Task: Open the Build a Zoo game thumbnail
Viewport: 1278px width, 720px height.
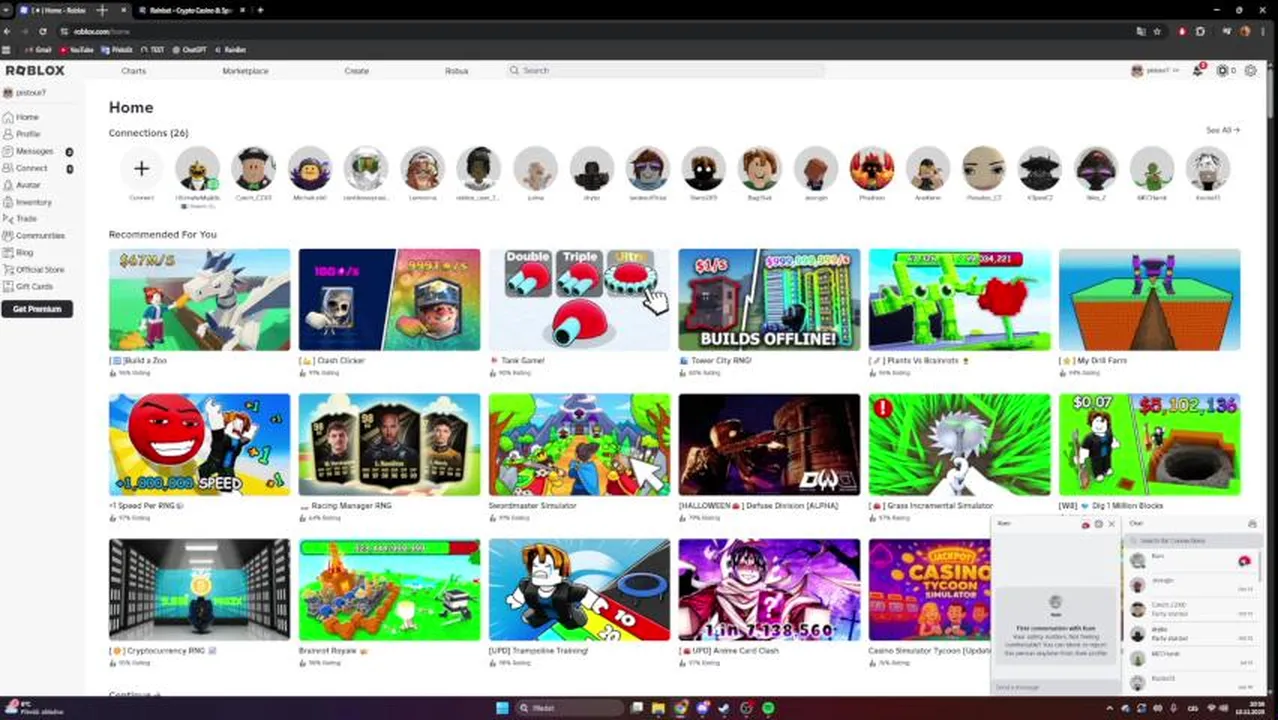Action: (199, 299)
